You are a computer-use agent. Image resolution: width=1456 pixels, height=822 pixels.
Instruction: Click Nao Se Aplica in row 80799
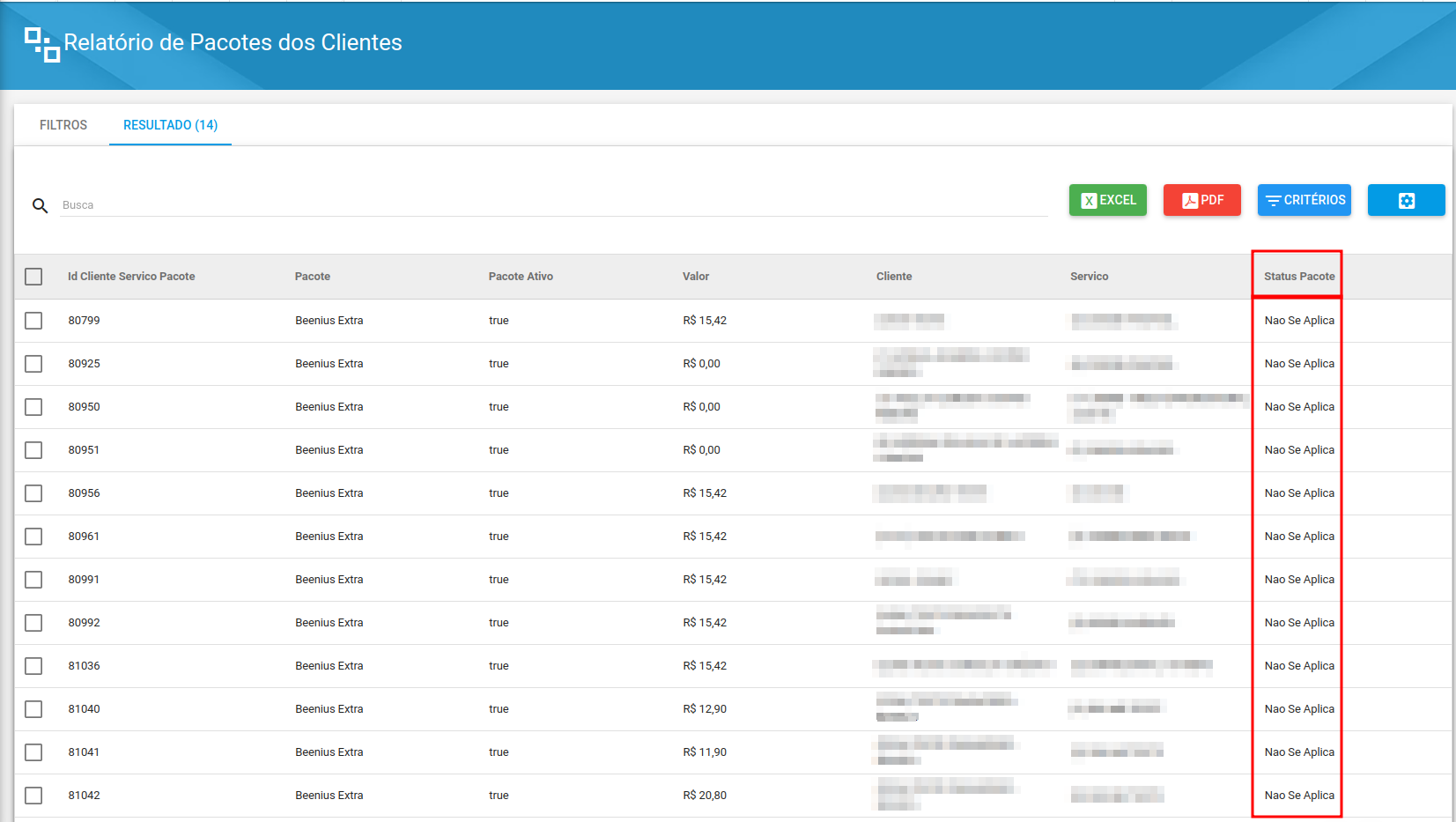(1299, 321)
